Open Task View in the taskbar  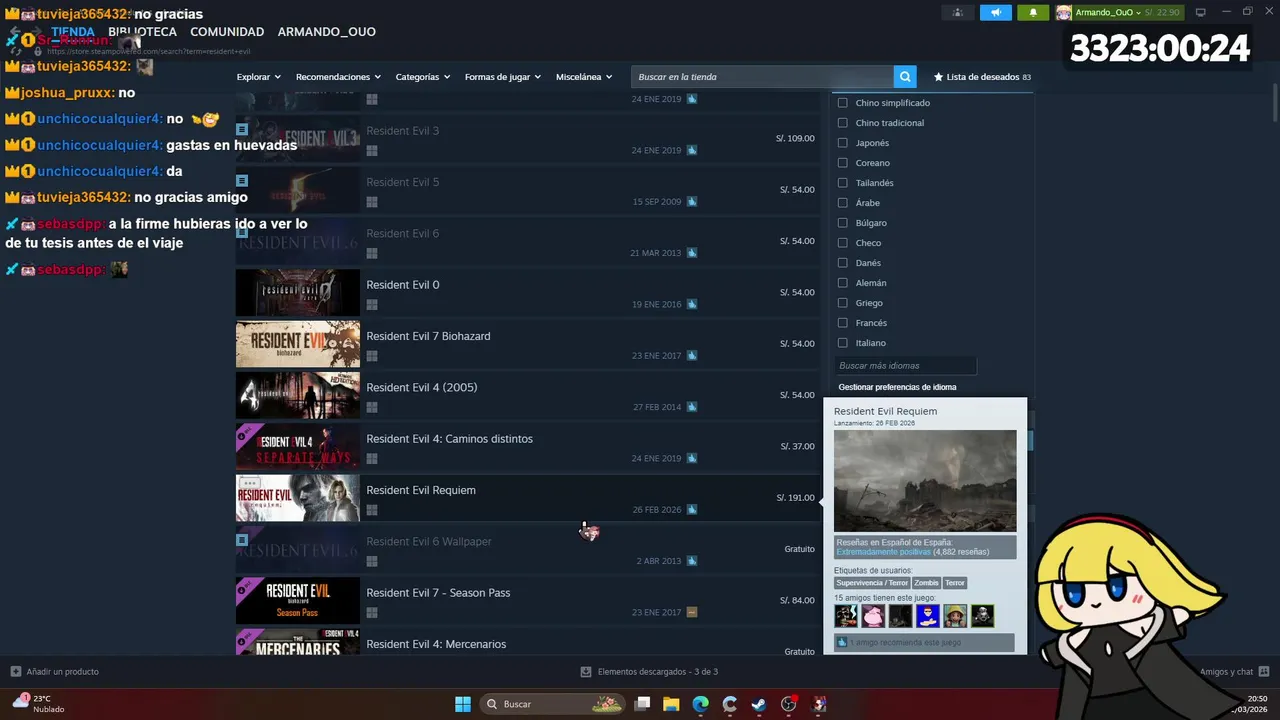click(643, 704)
